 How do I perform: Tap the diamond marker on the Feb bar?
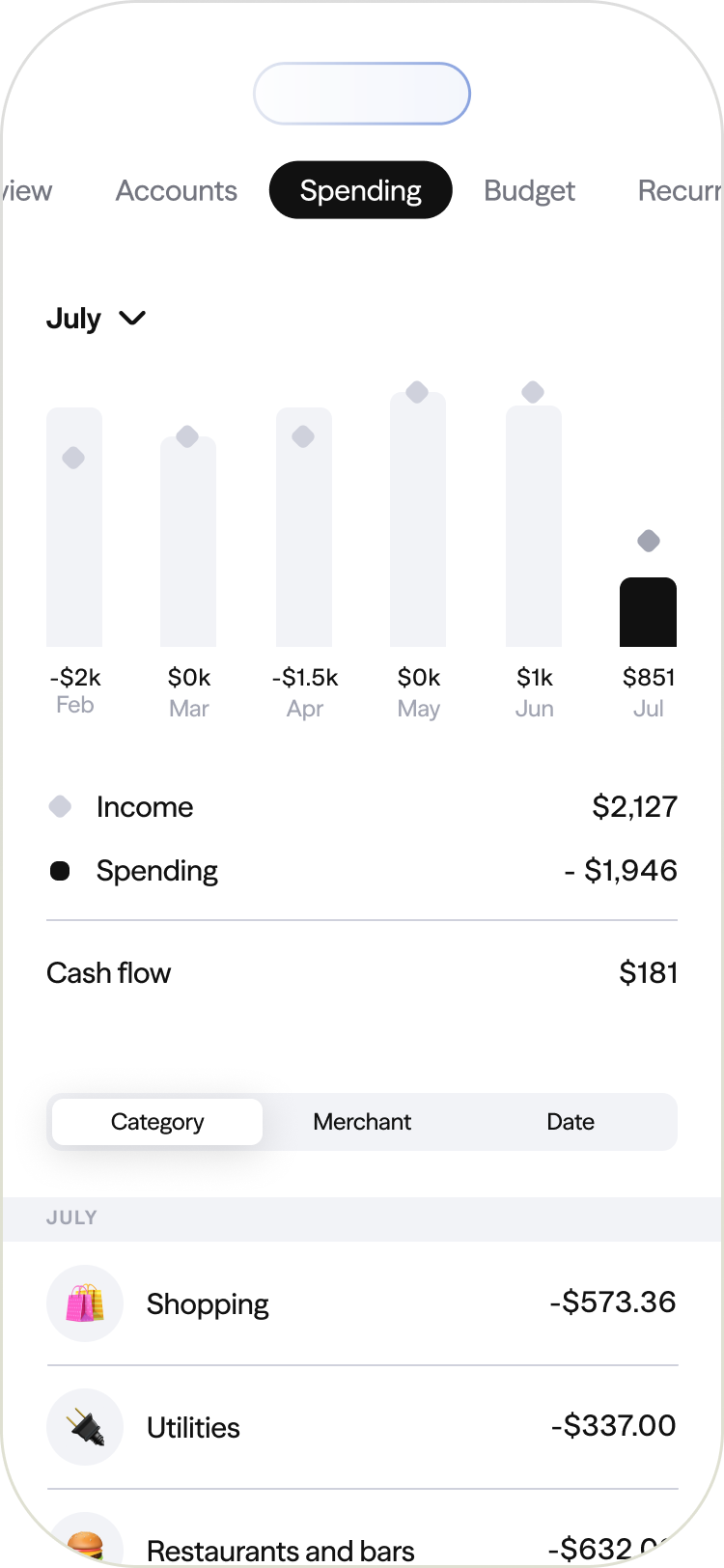click(73, 458)
